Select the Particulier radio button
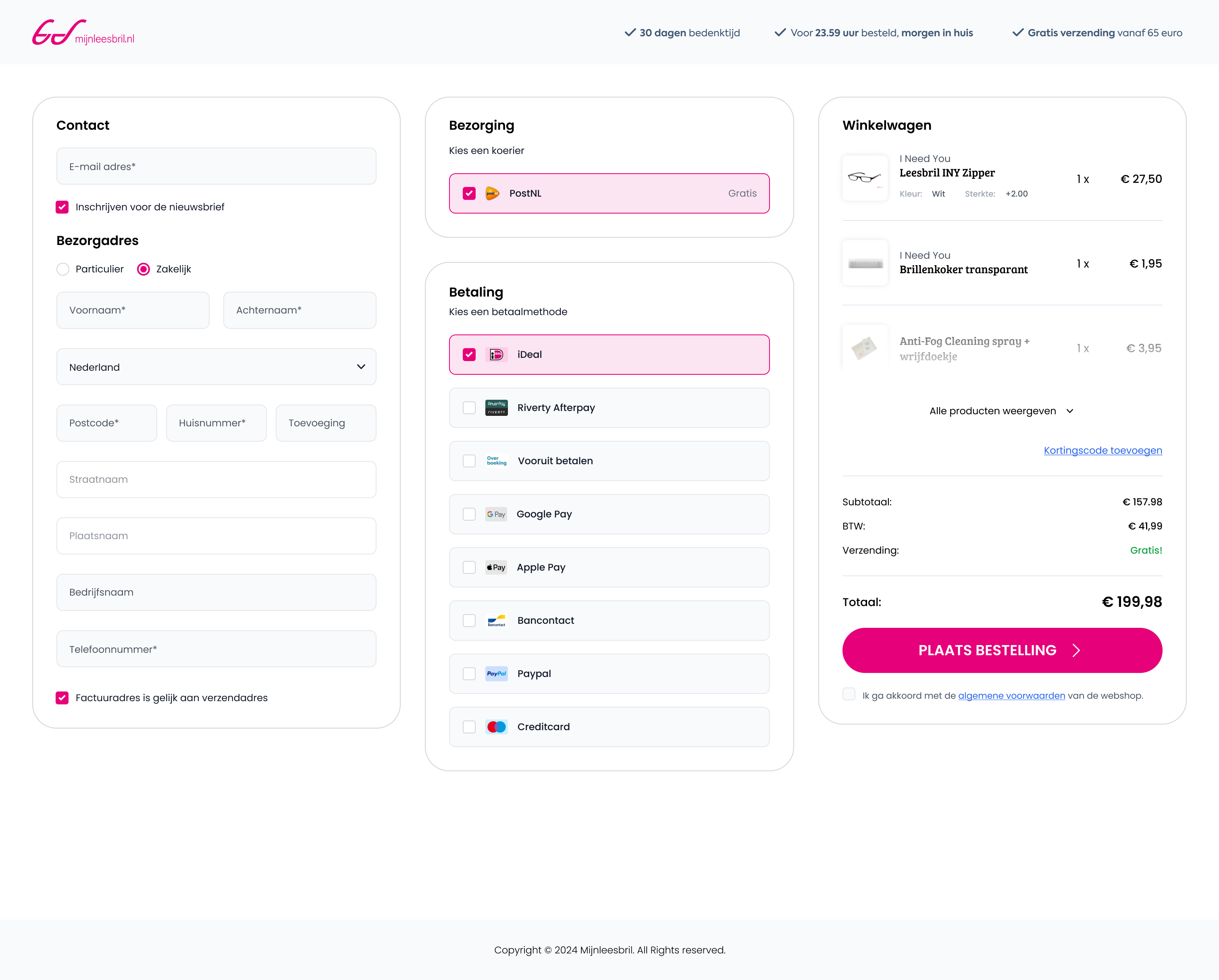 [x=63, y=269]
